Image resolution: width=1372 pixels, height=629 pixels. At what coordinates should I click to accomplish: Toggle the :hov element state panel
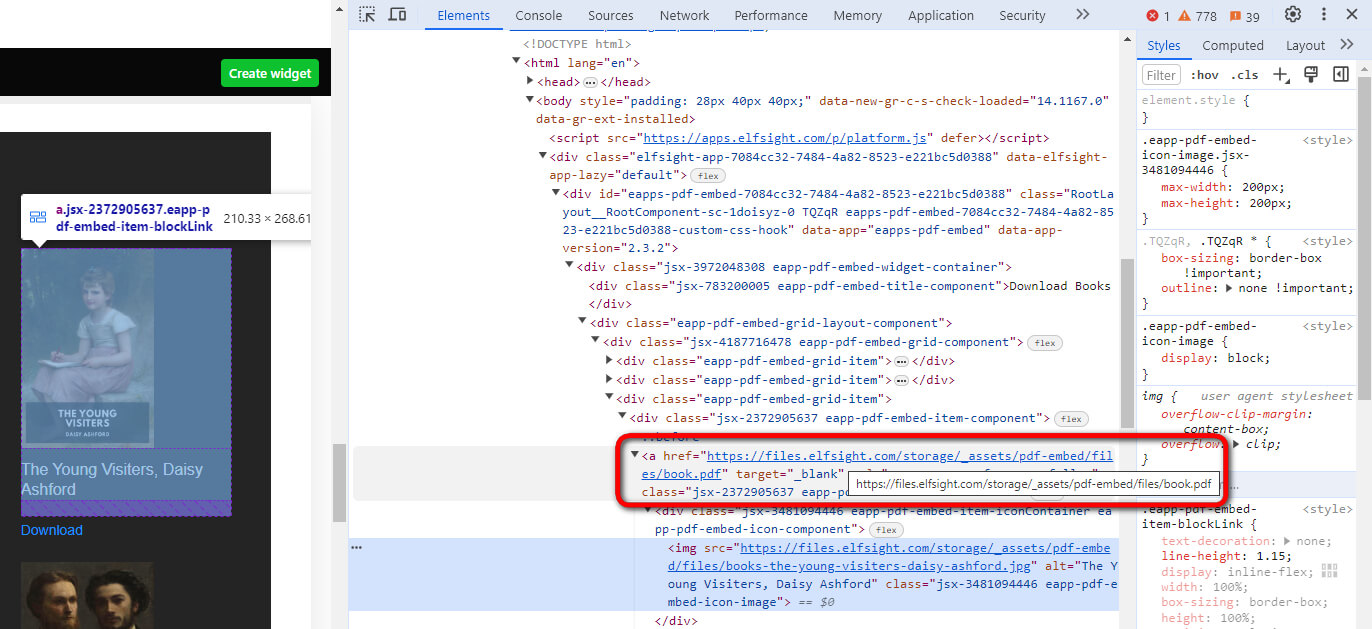pyautogui.click(x=1205, y=75)
